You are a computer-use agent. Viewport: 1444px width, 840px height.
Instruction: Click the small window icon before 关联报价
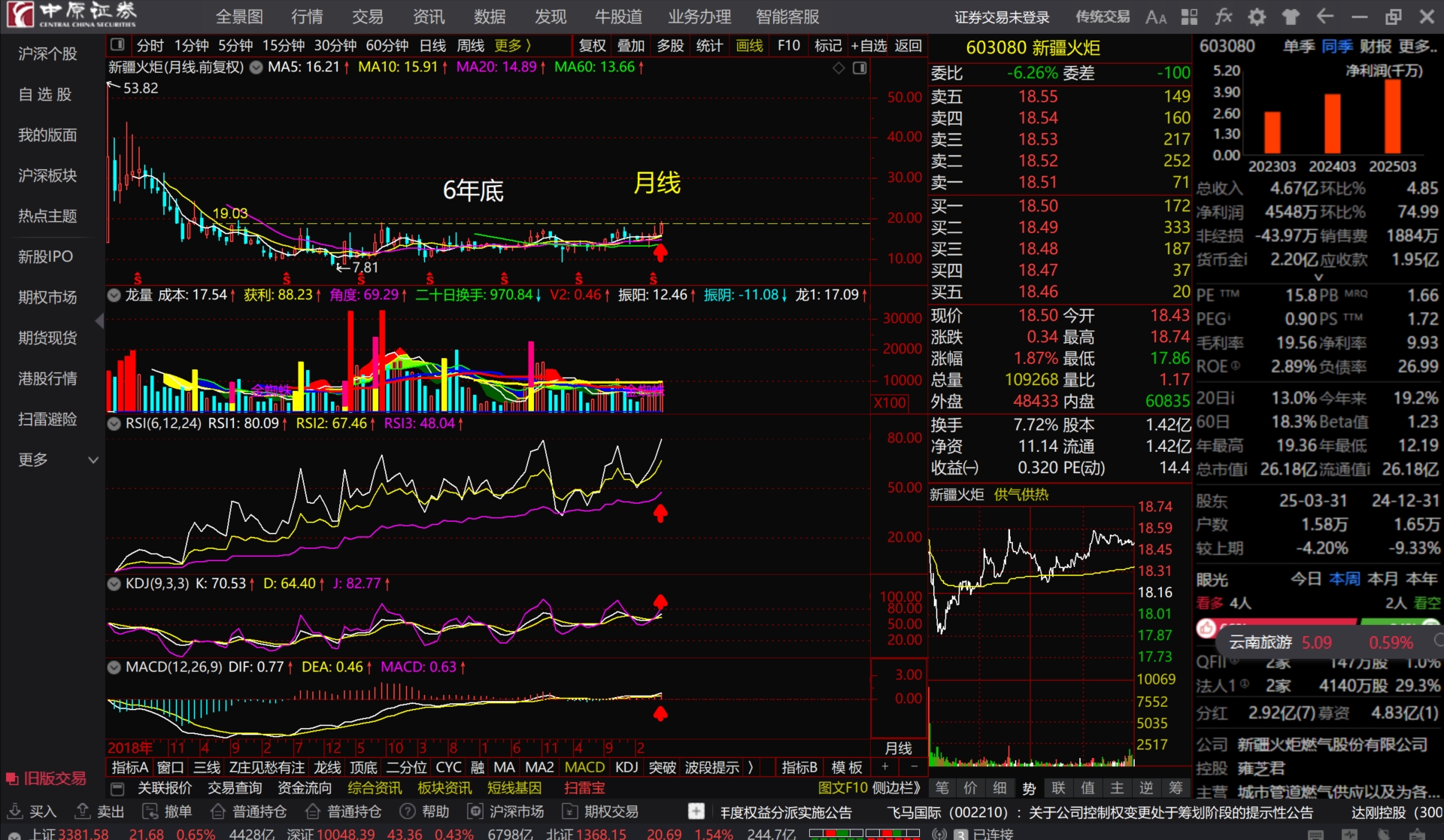tap(117, 788)
